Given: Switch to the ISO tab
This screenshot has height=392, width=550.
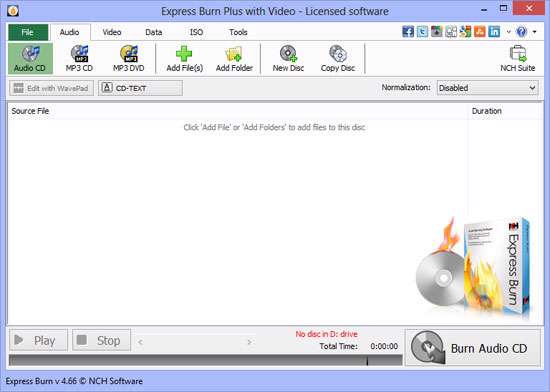Looking at the screenshot, I should click(x=196, y=32).
